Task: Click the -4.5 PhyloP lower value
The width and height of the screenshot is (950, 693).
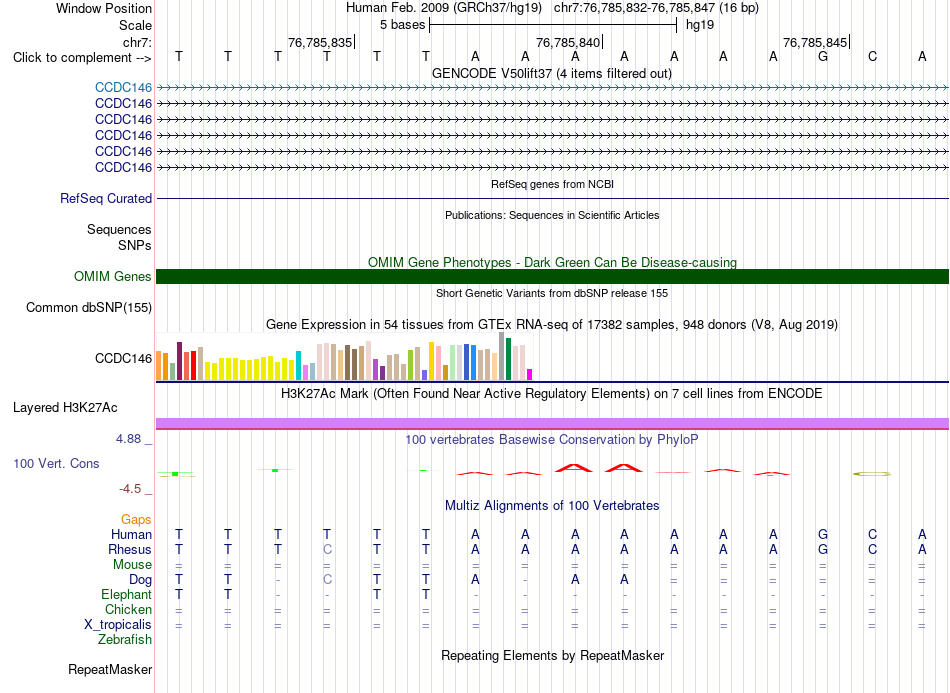Action: tap(130, 488)
